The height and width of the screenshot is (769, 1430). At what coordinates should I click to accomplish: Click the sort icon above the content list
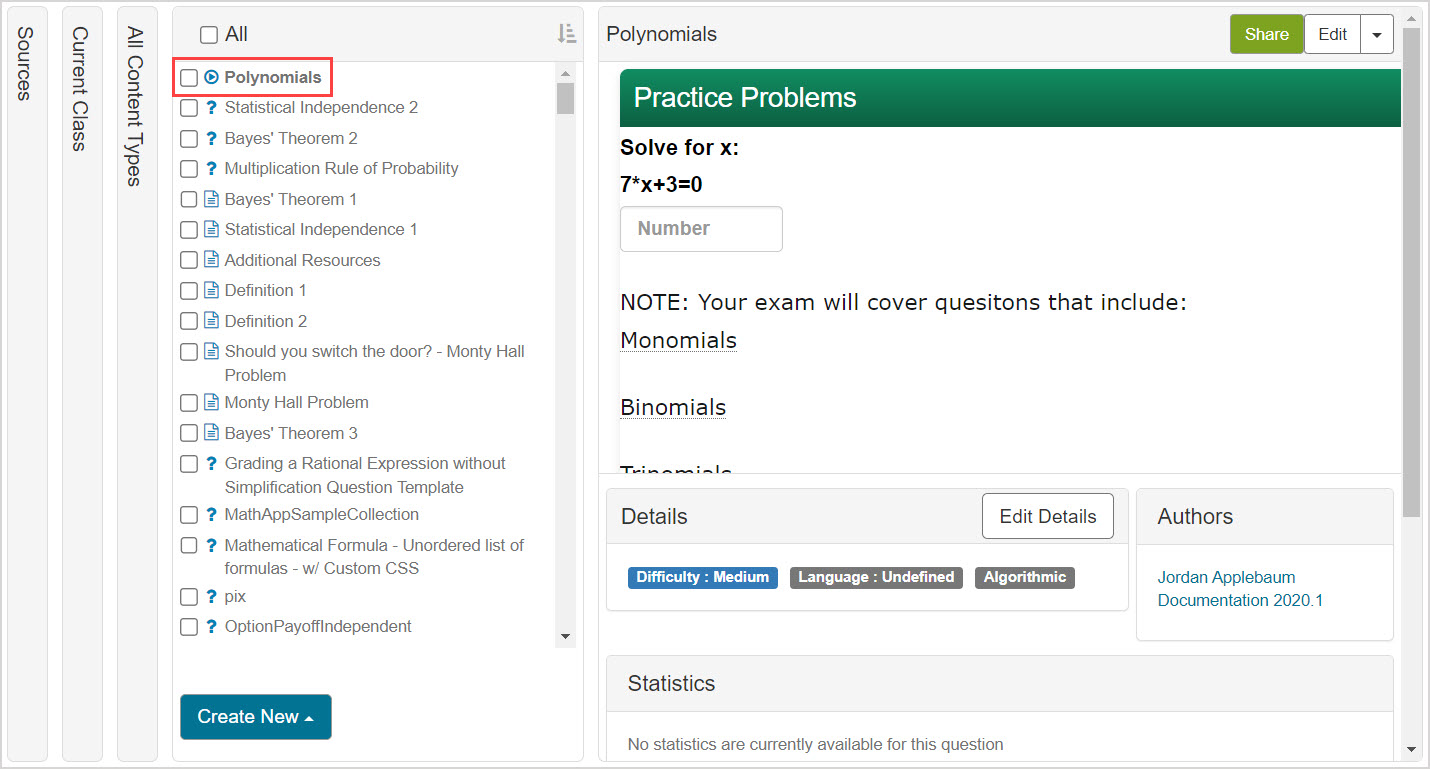pyautogui.click(x=566, y=33)
